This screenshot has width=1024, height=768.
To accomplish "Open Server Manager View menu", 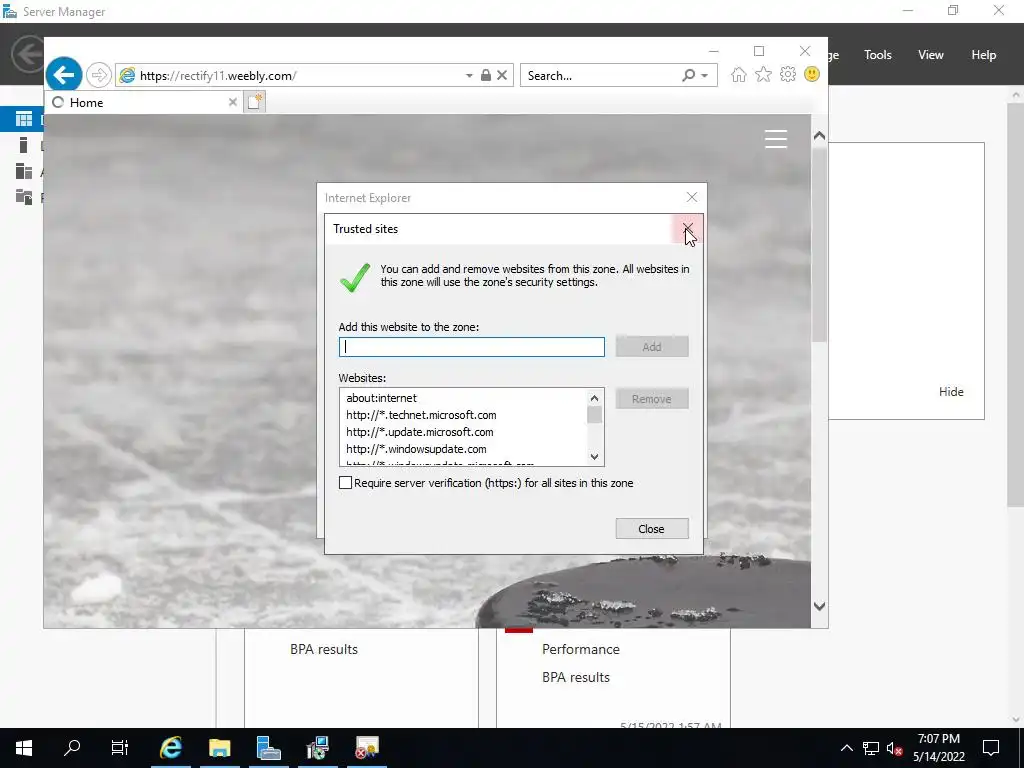I will tap(931, 55).
